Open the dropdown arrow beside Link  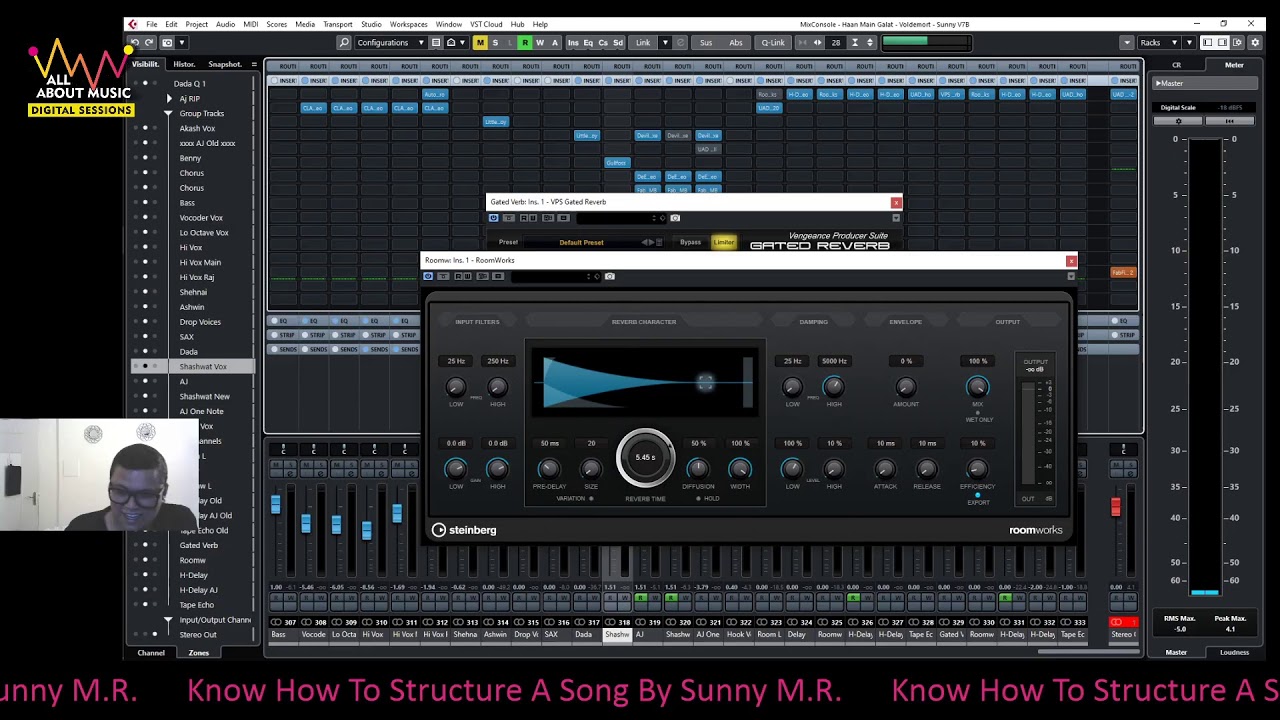coord(665,42)
